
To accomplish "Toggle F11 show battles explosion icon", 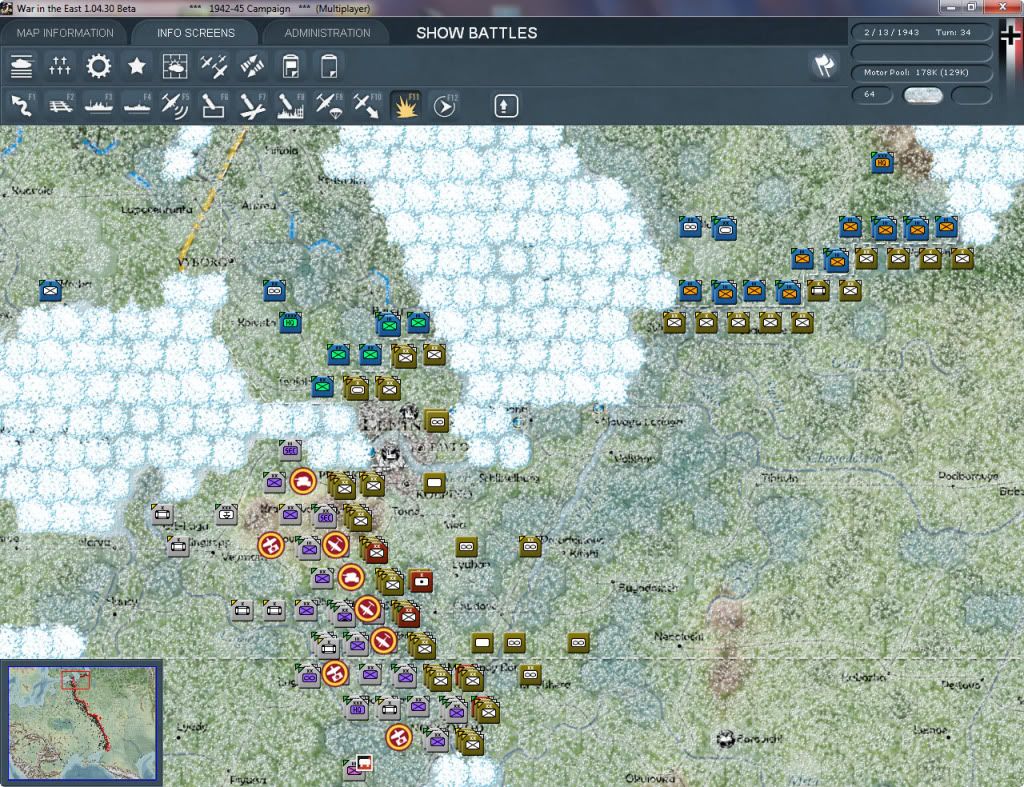I will 406,105.
